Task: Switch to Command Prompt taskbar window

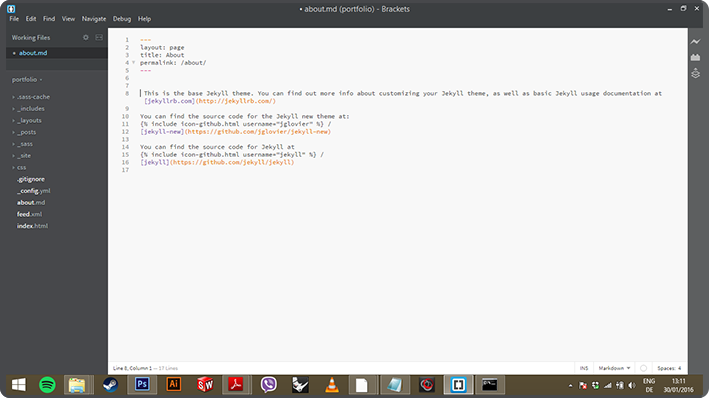Action: [490, 385]
